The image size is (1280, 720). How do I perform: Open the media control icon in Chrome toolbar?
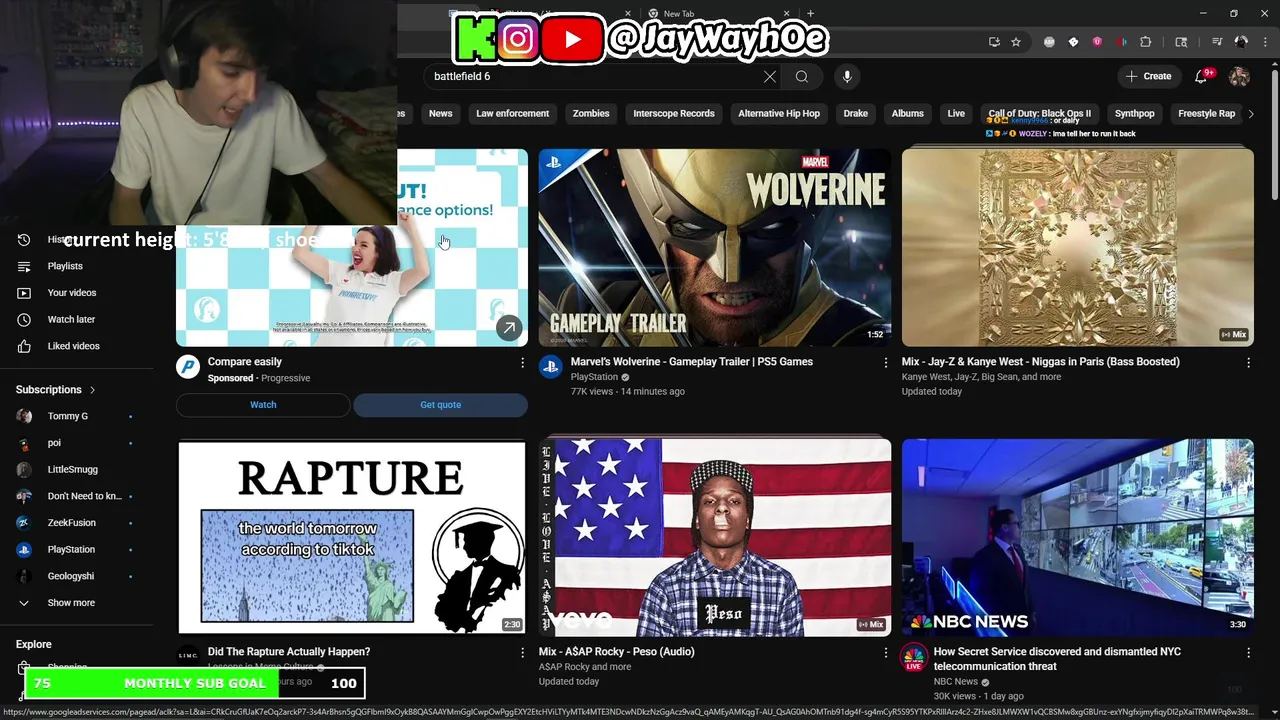(1217, 42)
